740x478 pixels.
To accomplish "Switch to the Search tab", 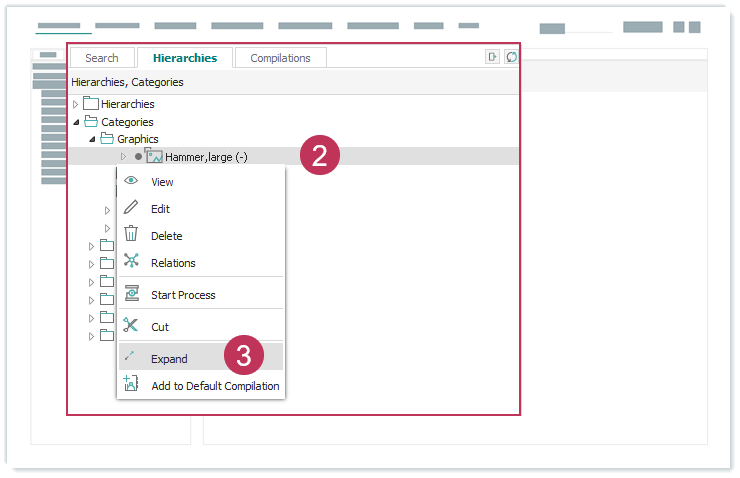I will pos(102,58).
